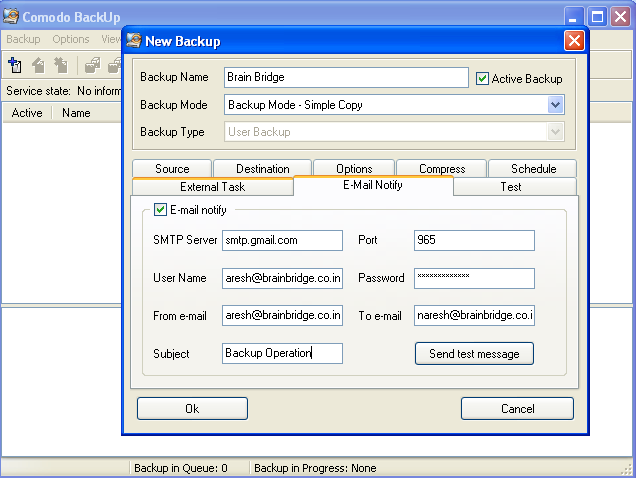Image resolution: width=636 pixels, height=478 pixels.
Task: Maximize the Comodo BackUp main window
Action: [x=597, y=17]
